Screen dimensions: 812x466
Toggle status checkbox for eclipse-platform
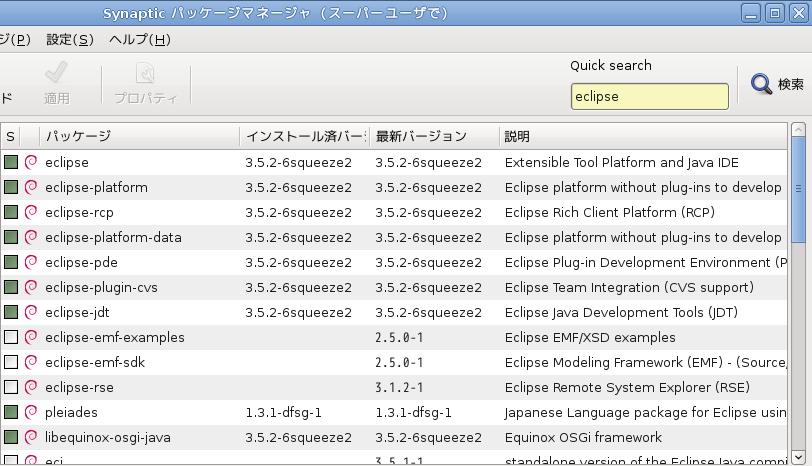click(11, 187)
